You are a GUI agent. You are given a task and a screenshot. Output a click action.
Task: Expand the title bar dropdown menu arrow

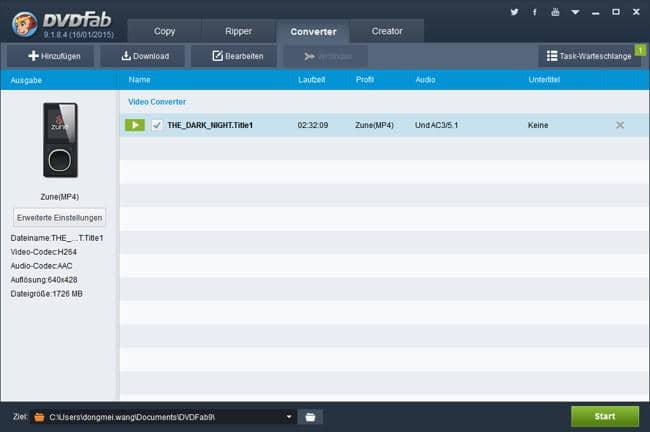tap(577, 12)
